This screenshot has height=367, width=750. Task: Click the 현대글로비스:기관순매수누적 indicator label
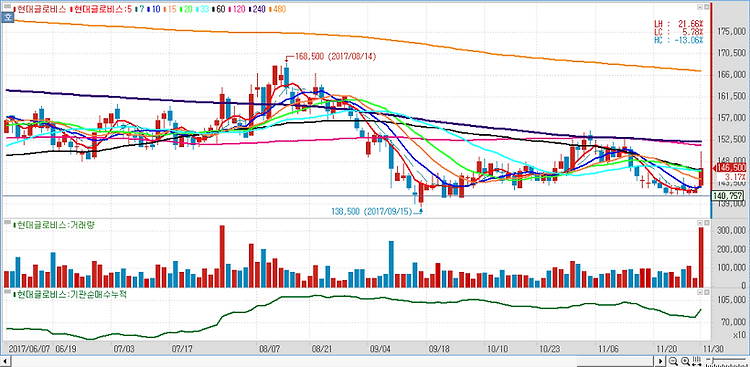click(70, 294)
